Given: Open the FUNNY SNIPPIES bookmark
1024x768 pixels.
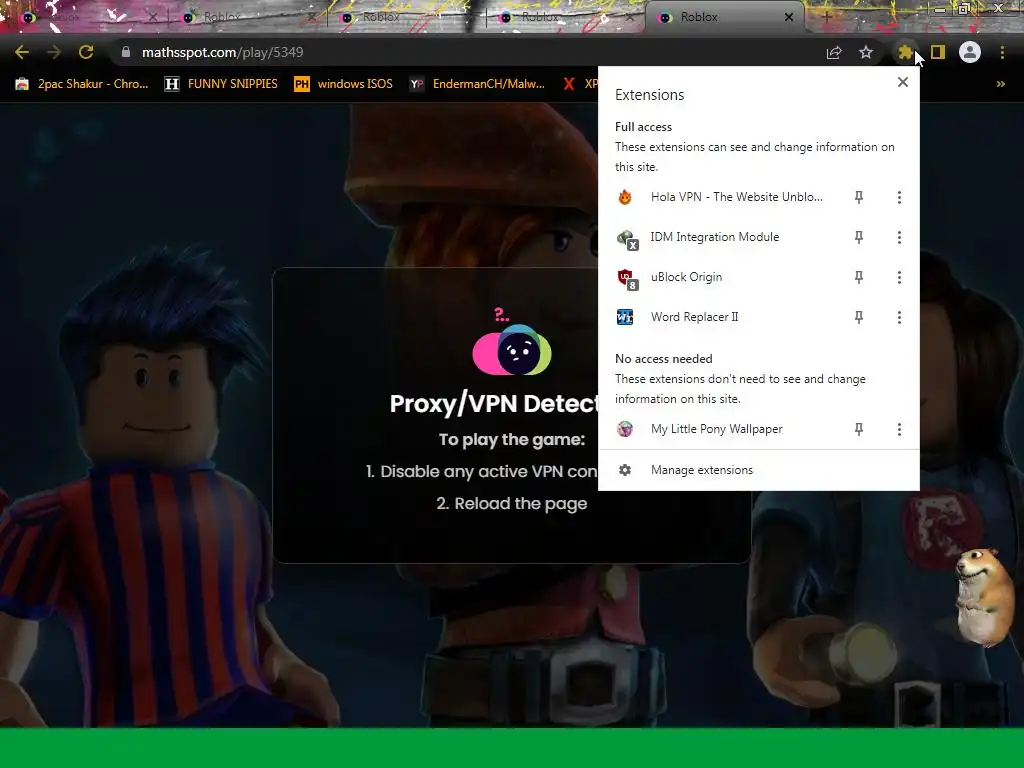Looking at the screenshot, I should [x=221, y=84].
